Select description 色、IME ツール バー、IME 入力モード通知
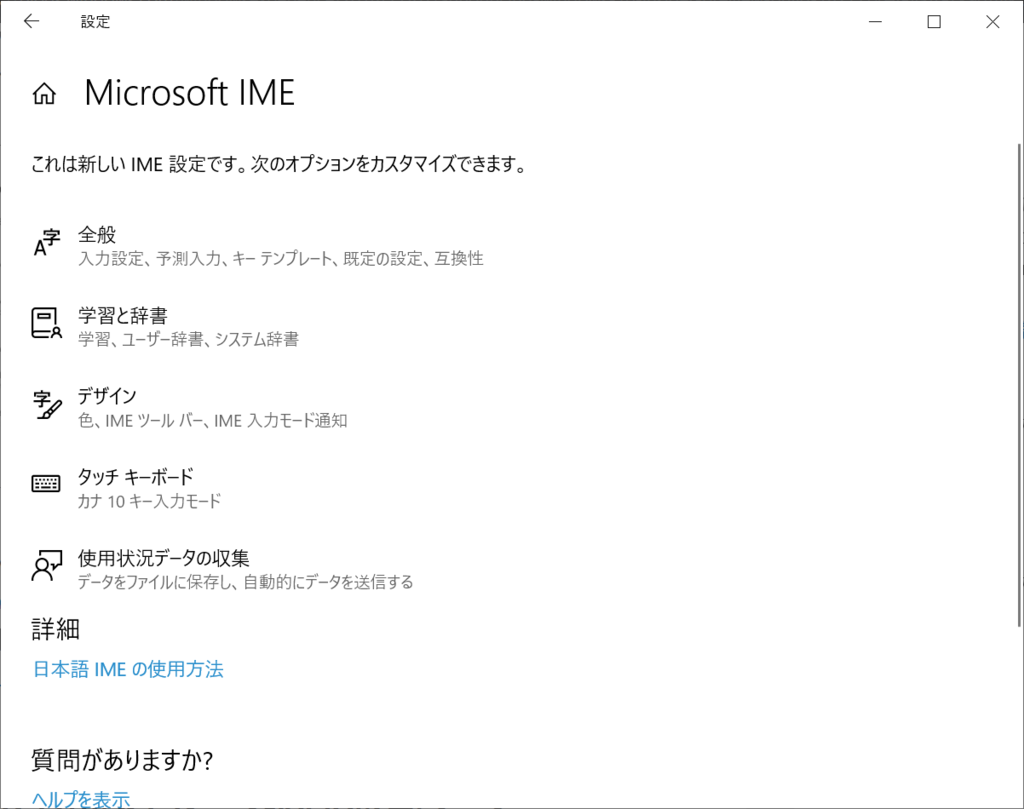Viewport: 1024px width, 809px height. click(212, 420)
